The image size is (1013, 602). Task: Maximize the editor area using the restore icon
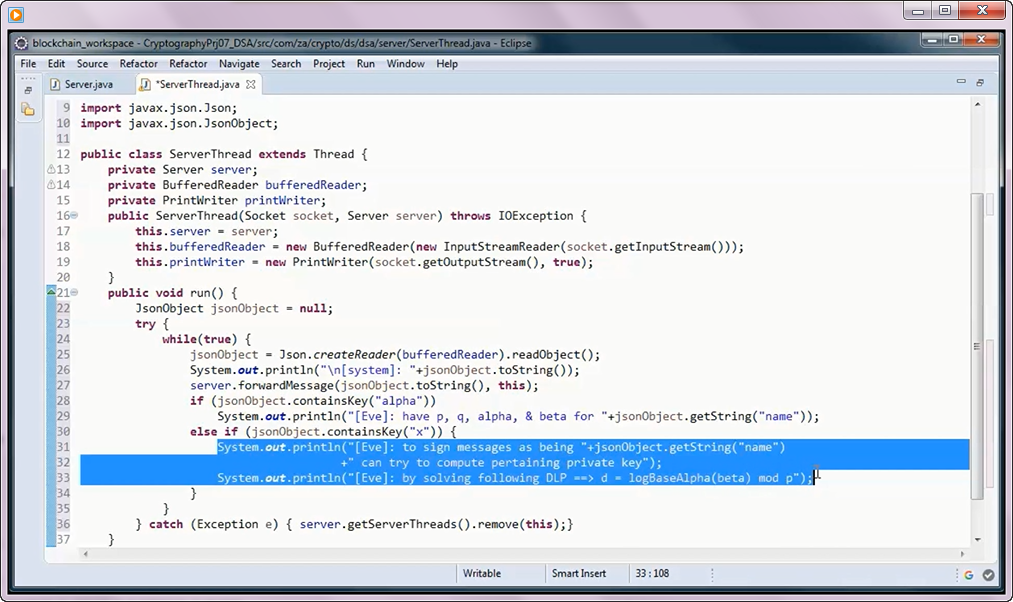tap(980, 82)
